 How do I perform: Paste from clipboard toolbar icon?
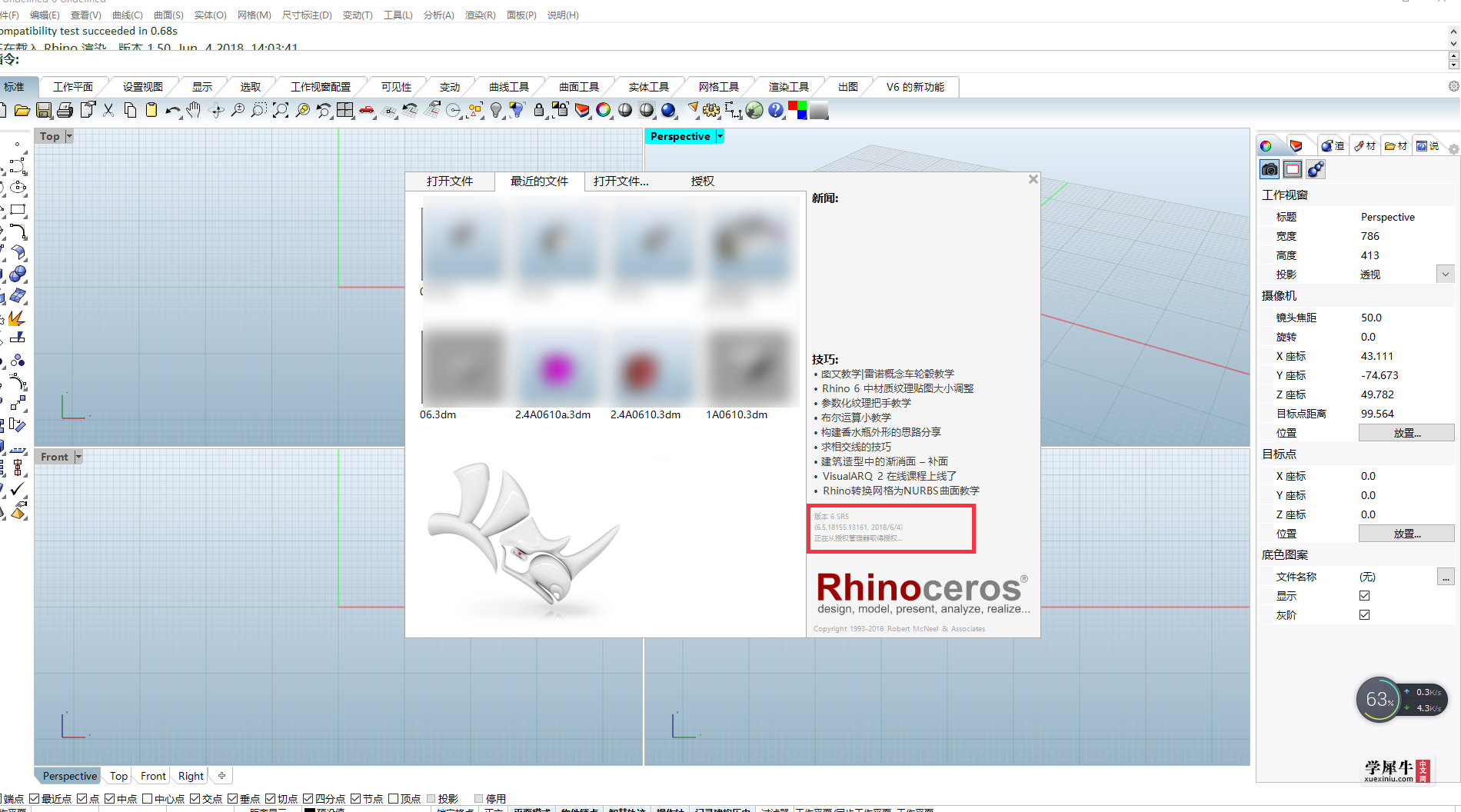151,111
